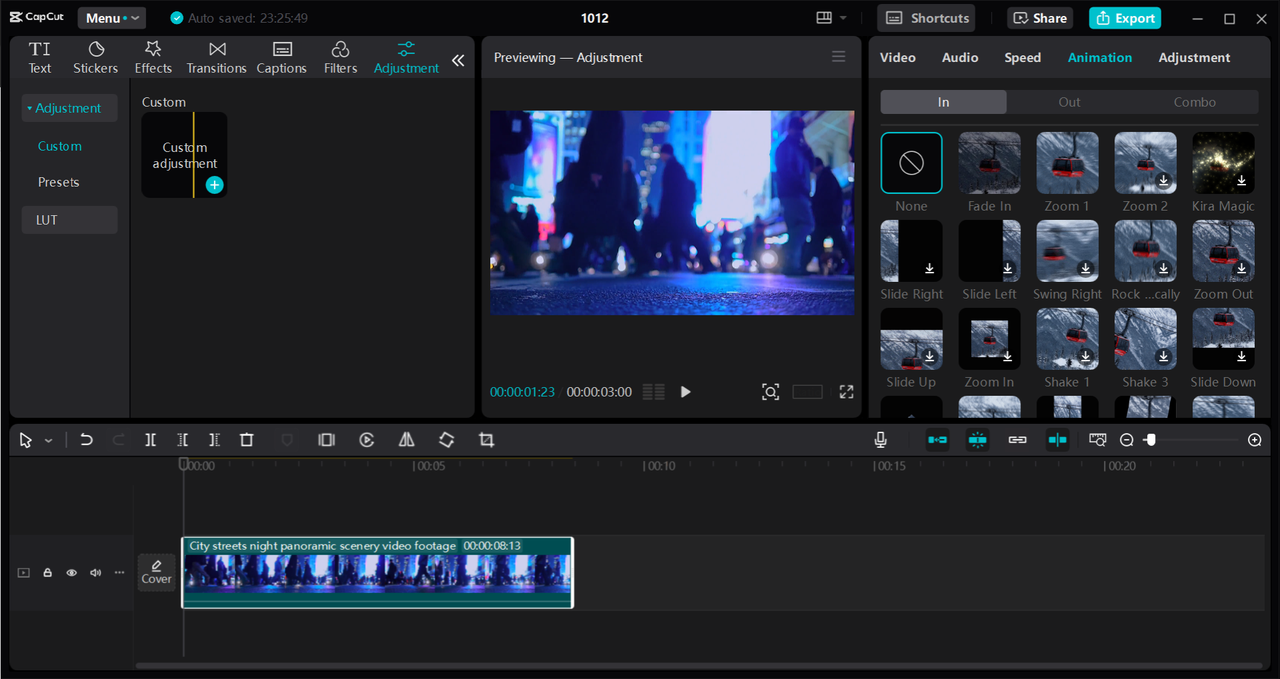Viewport: 1280px width, 679px height.
Task: Collapse the left media panel
Action: click(x=458, y=60)
